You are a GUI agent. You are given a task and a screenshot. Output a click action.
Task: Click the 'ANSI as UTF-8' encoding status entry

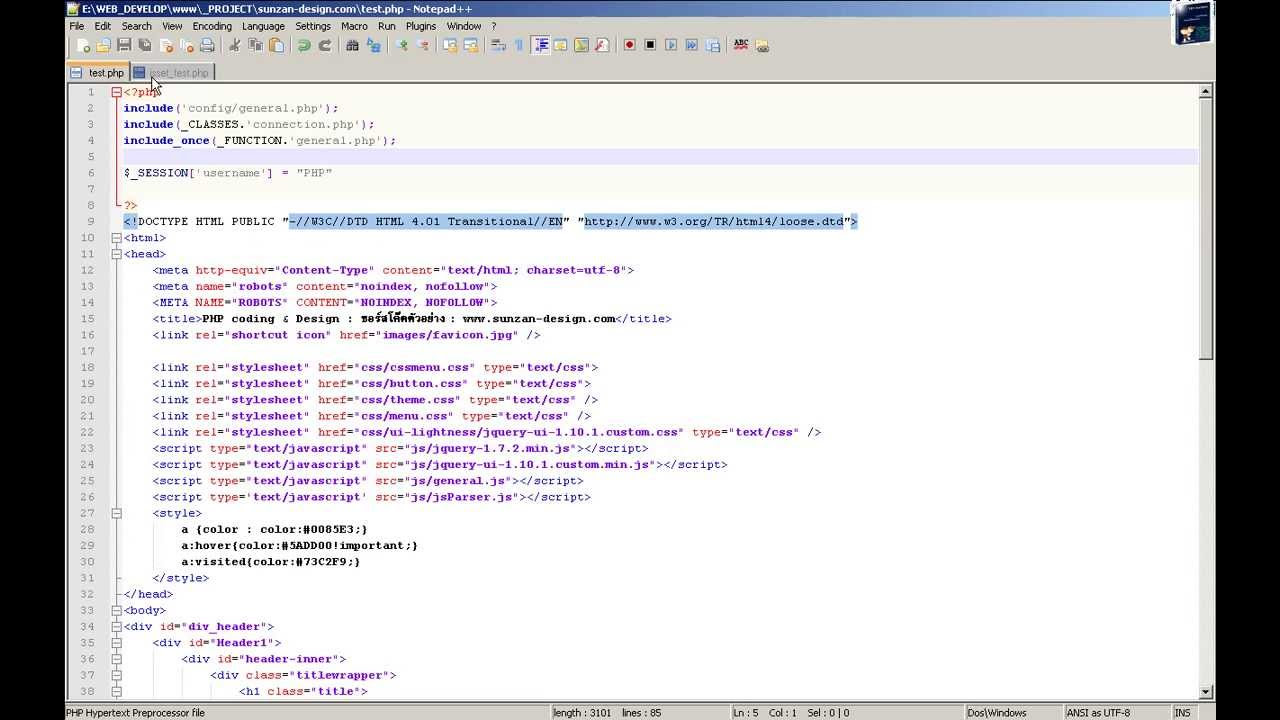(1098, 713)
